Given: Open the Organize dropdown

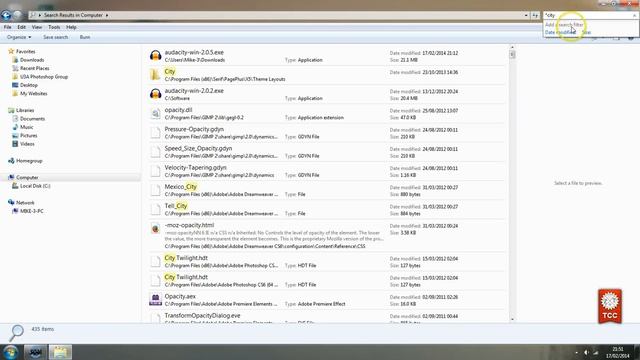Looking at the screenshot, I should pyautogui.click(x=19, y=37).
